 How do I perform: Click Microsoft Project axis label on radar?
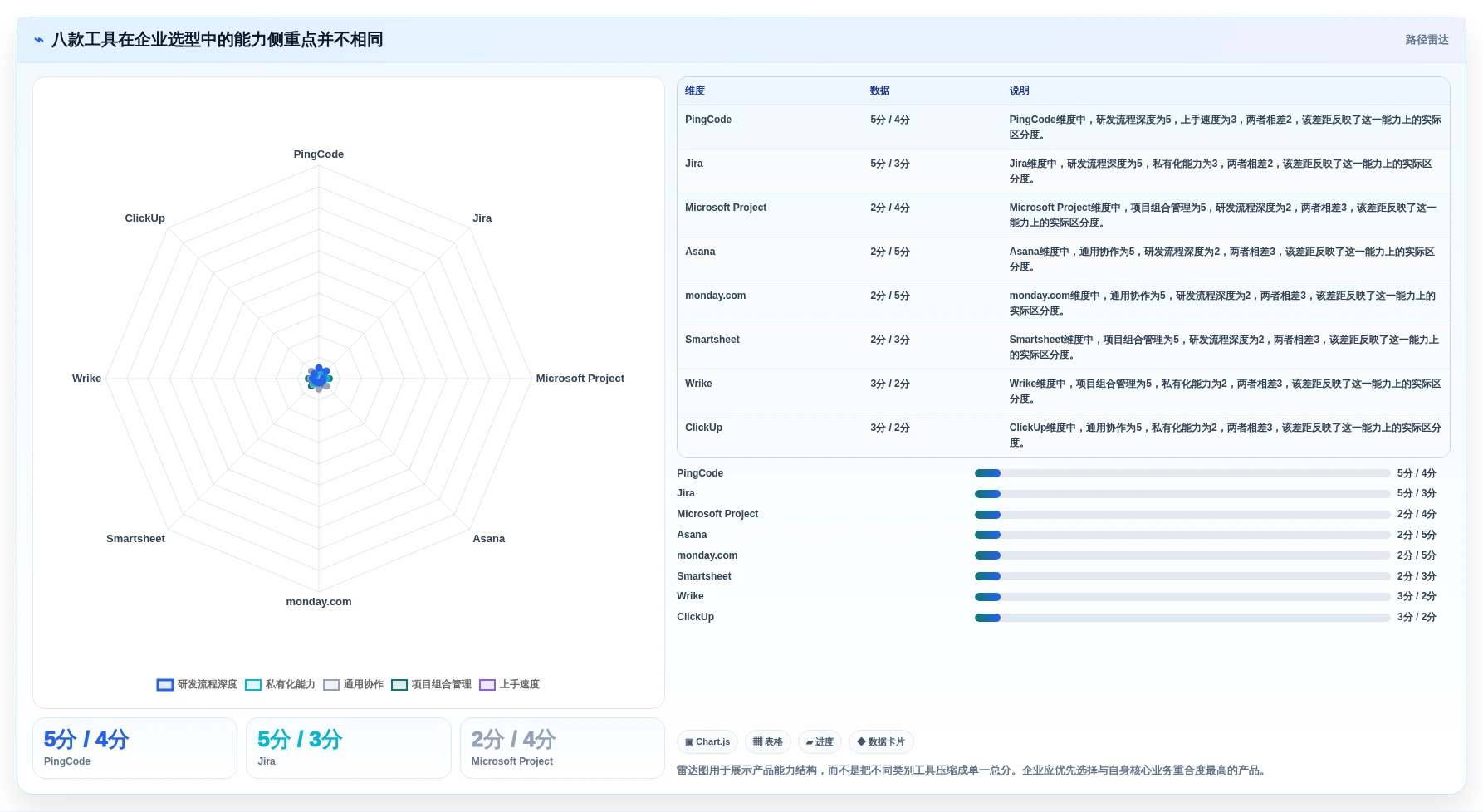pos(580,379)
